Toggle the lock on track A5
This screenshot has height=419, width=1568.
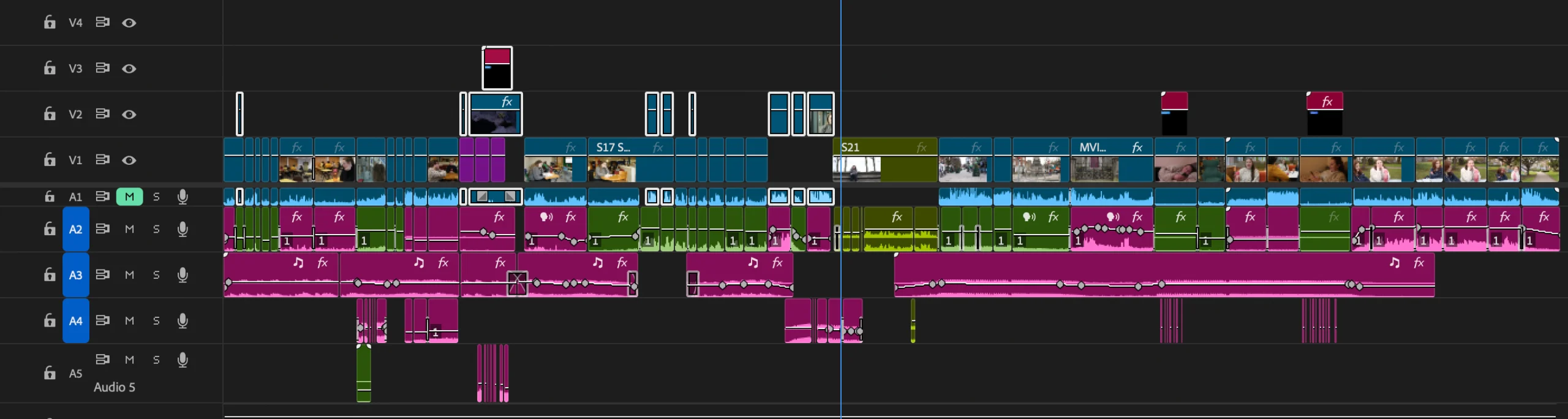50,373
